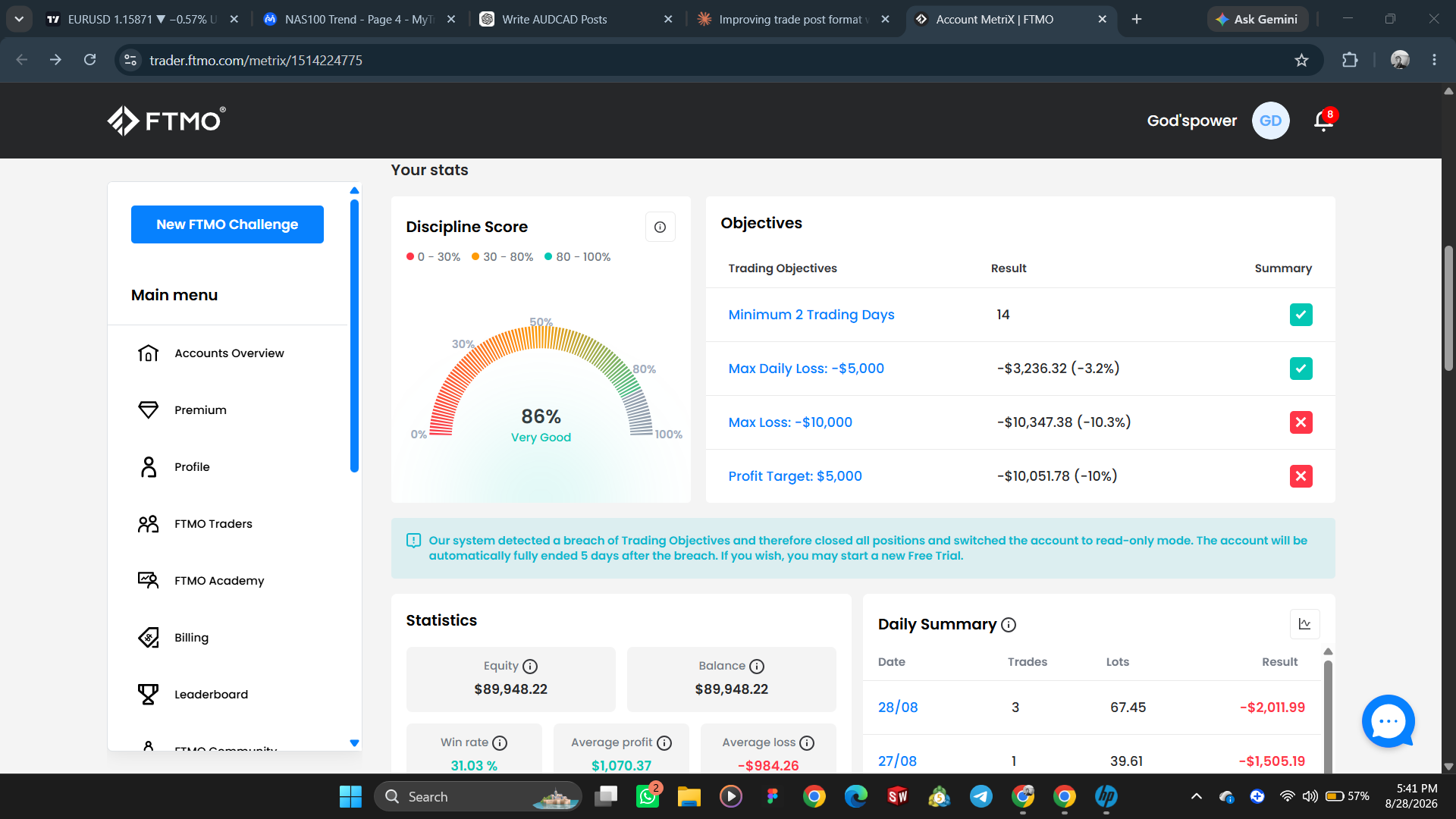Click the Leaderboard trophy icon
1456x819 pixels.
point(149,695)
